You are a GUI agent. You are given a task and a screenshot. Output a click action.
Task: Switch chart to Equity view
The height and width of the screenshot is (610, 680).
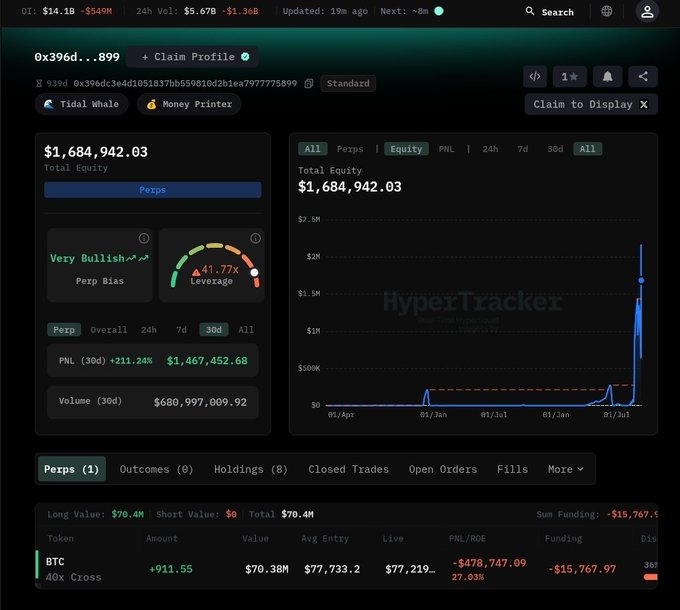tap(406, 149)
